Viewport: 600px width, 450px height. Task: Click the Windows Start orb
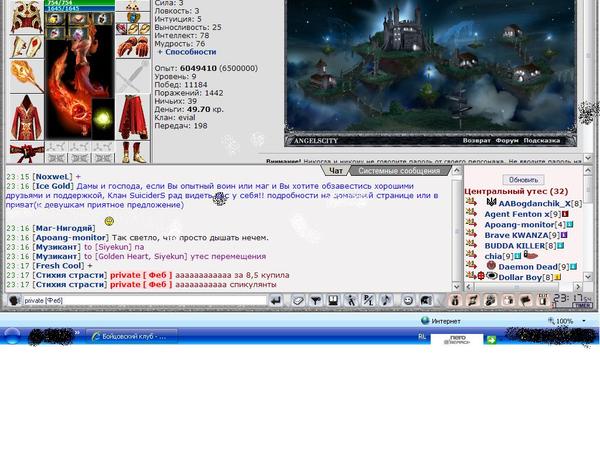tap(12, 337)
